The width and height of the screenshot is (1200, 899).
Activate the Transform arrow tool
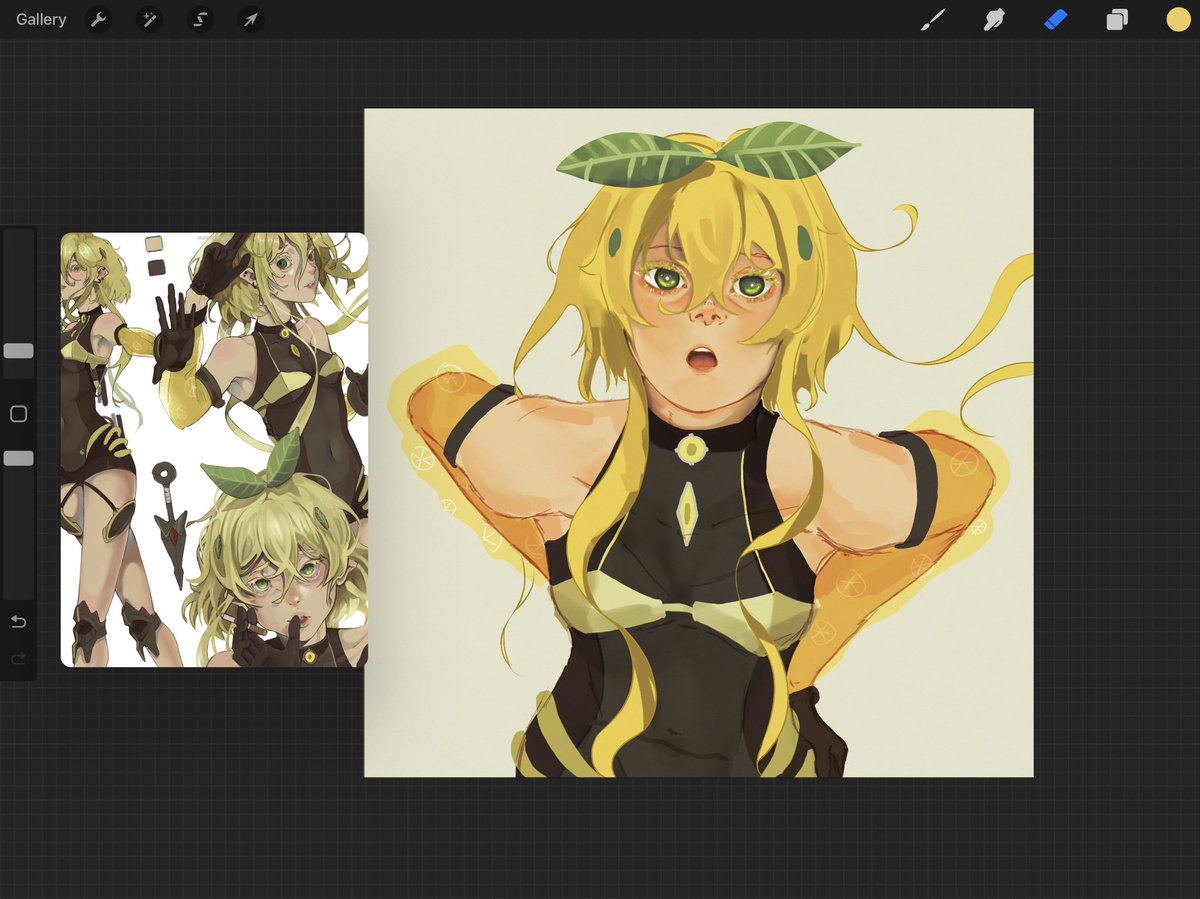pos(251,19)
